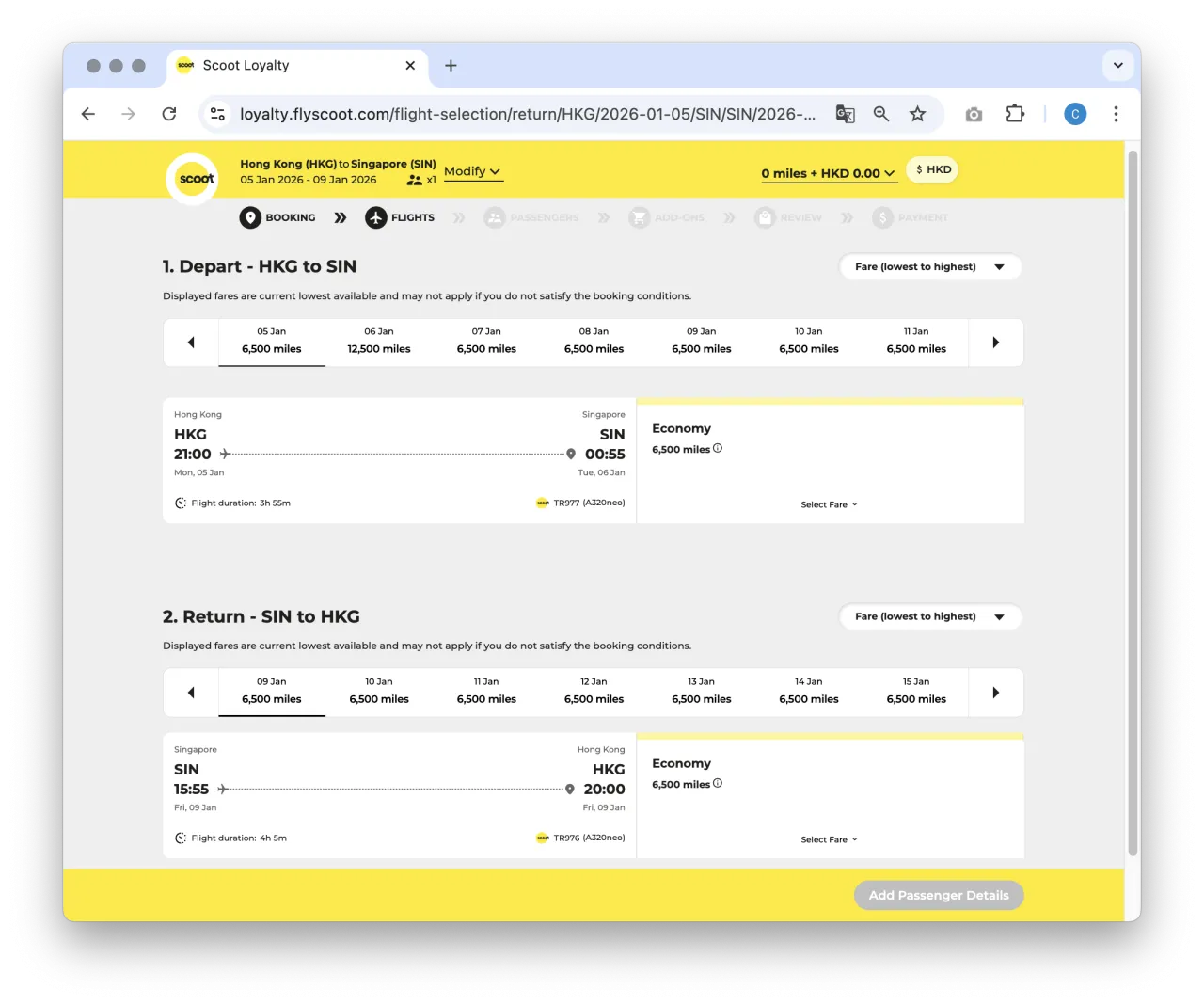Click the Add Passenger Details button
Image resolution: width=1204 pixels, height=1005 pixels.
[x=938, y=895]
